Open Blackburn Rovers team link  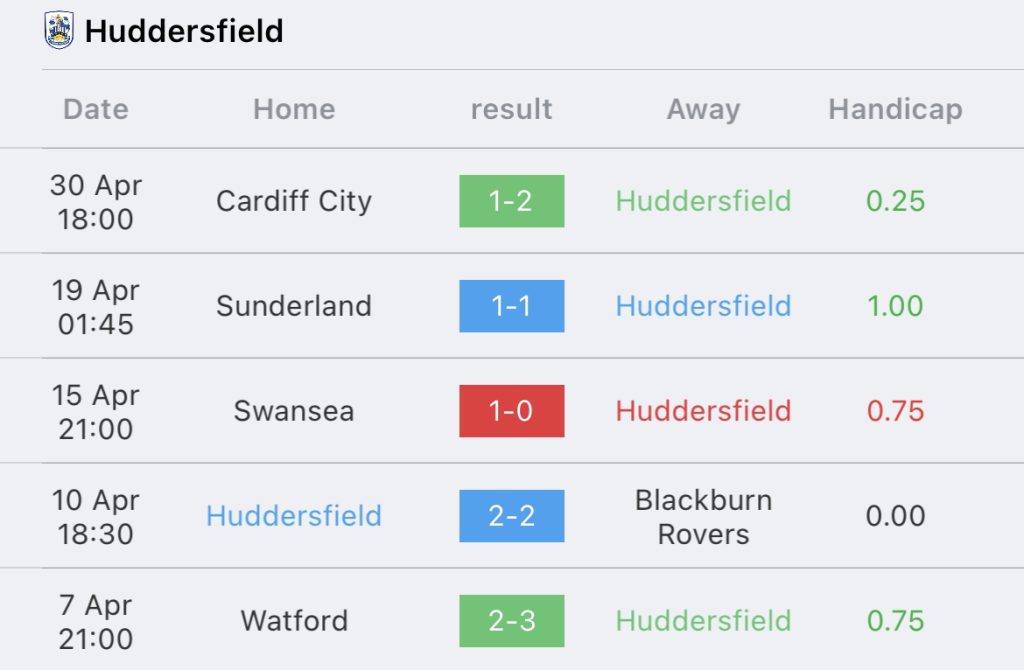703,517
